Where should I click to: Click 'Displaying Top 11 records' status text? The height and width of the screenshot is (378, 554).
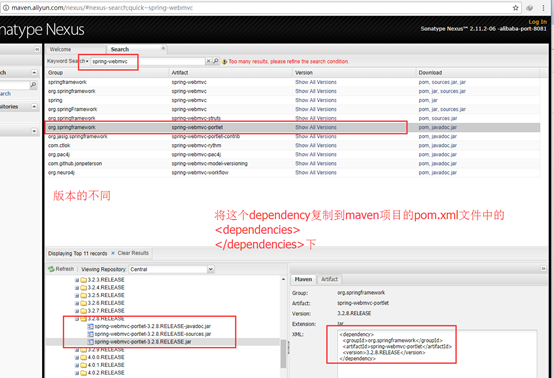77,254
